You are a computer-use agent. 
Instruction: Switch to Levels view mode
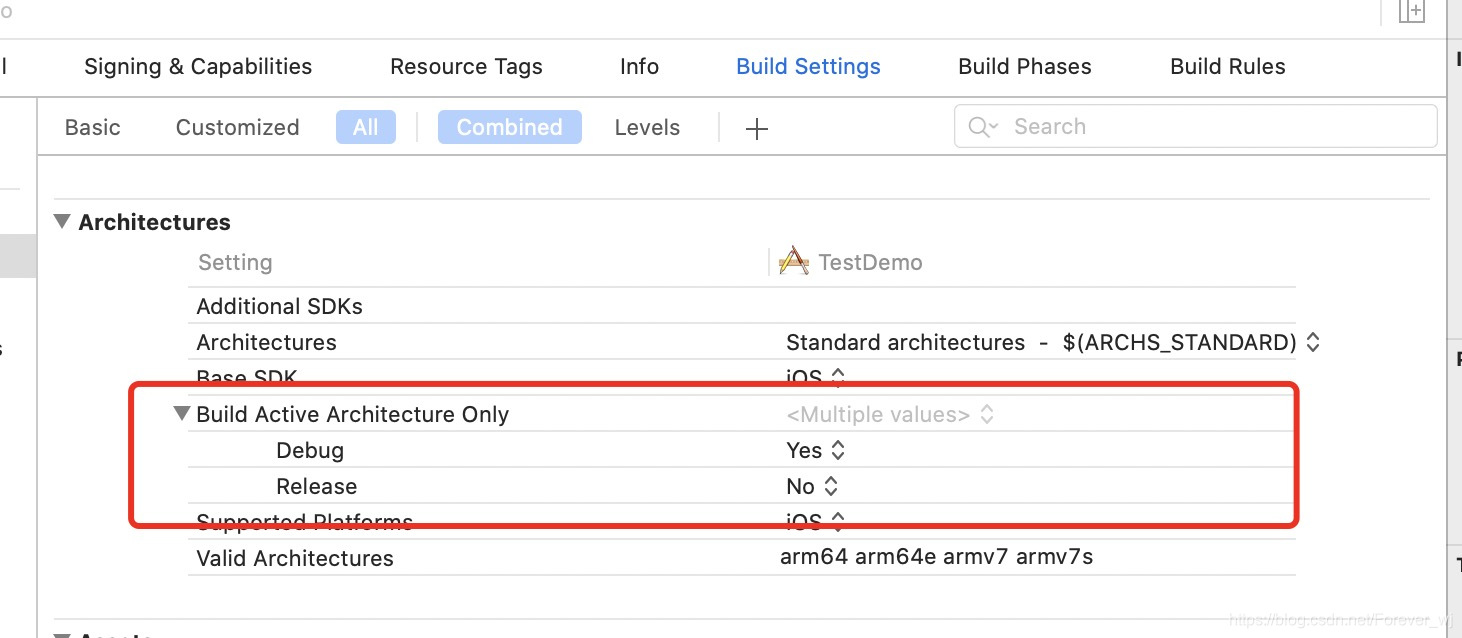coord(647,127)
